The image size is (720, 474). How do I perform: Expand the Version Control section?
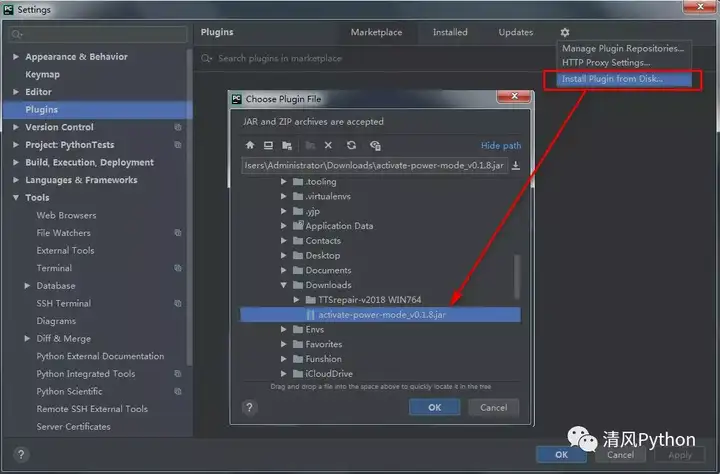tap(16, 127)
